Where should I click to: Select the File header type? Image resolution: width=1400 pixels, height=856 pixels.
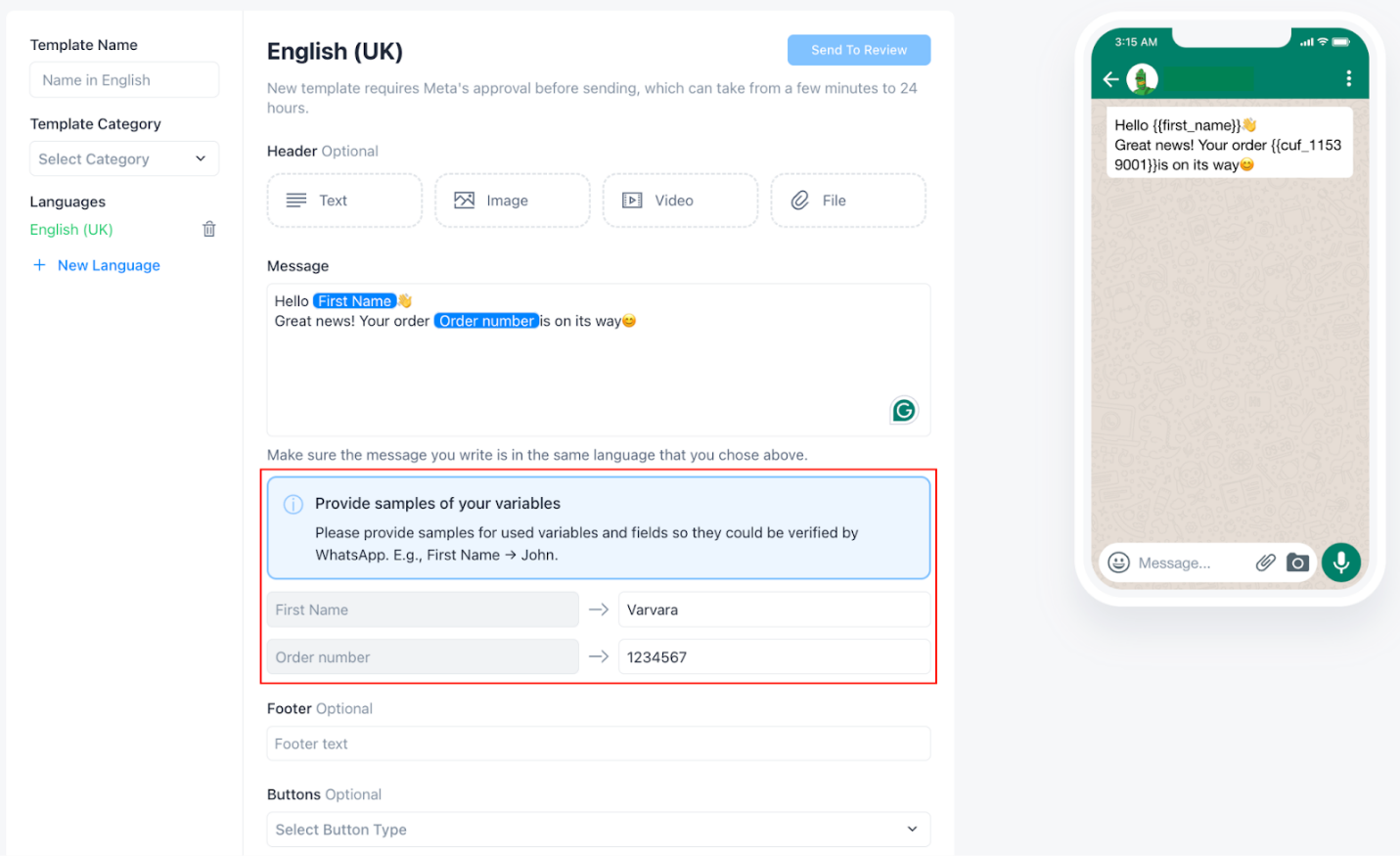tap(847, 201)
